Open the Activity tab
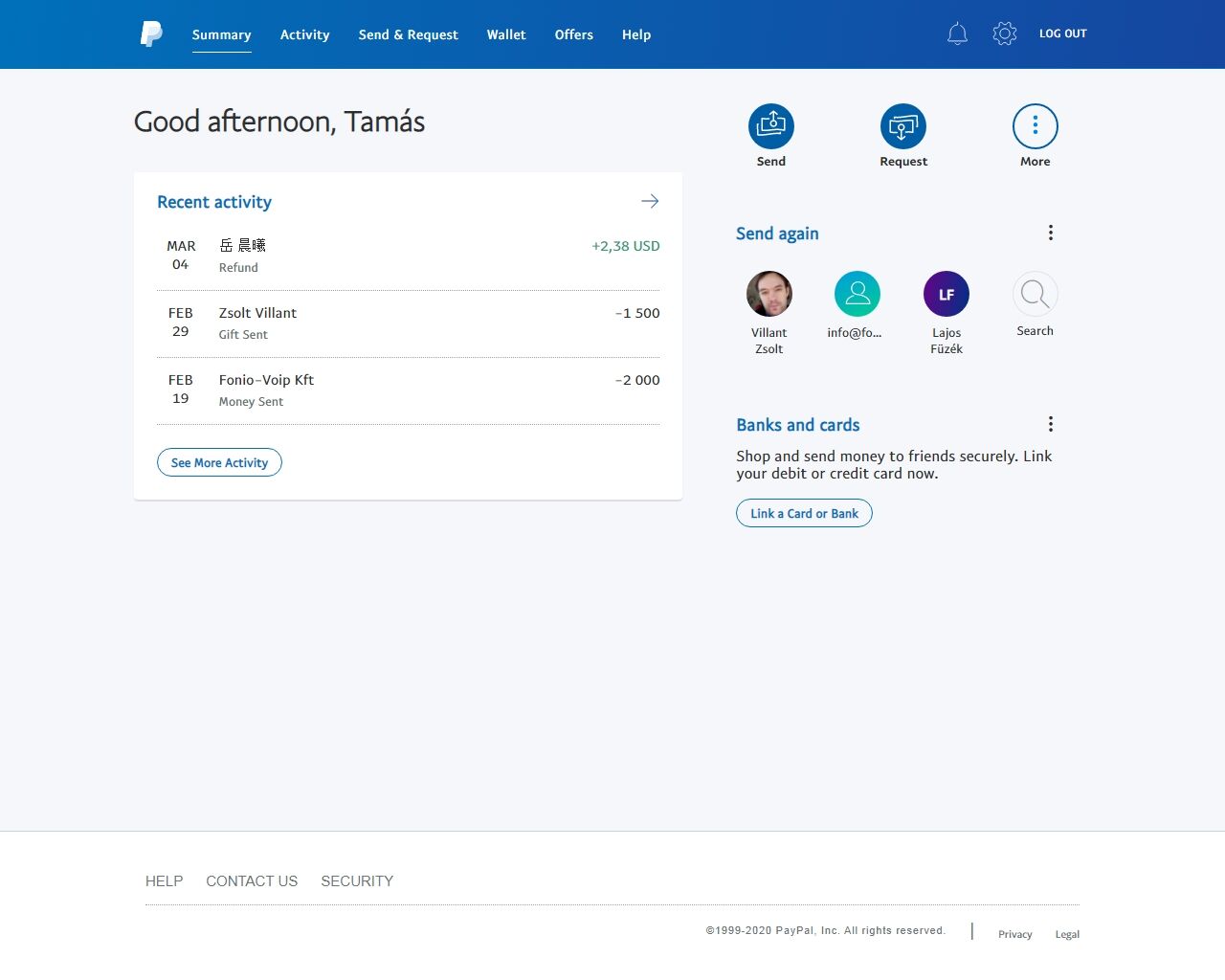This screenshot has height=980, width=1225. pyautogui.click(x=304, y=34)
